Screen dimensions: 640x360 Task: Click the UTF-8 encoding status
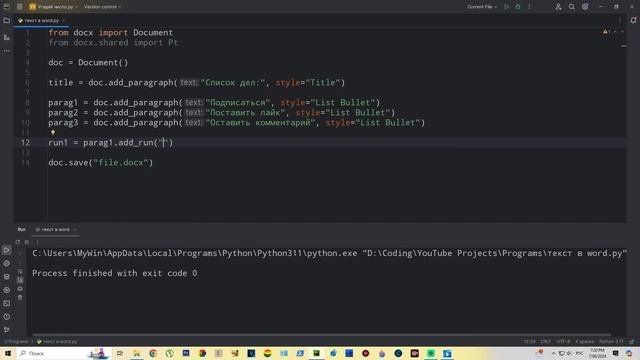click(563, 342)
